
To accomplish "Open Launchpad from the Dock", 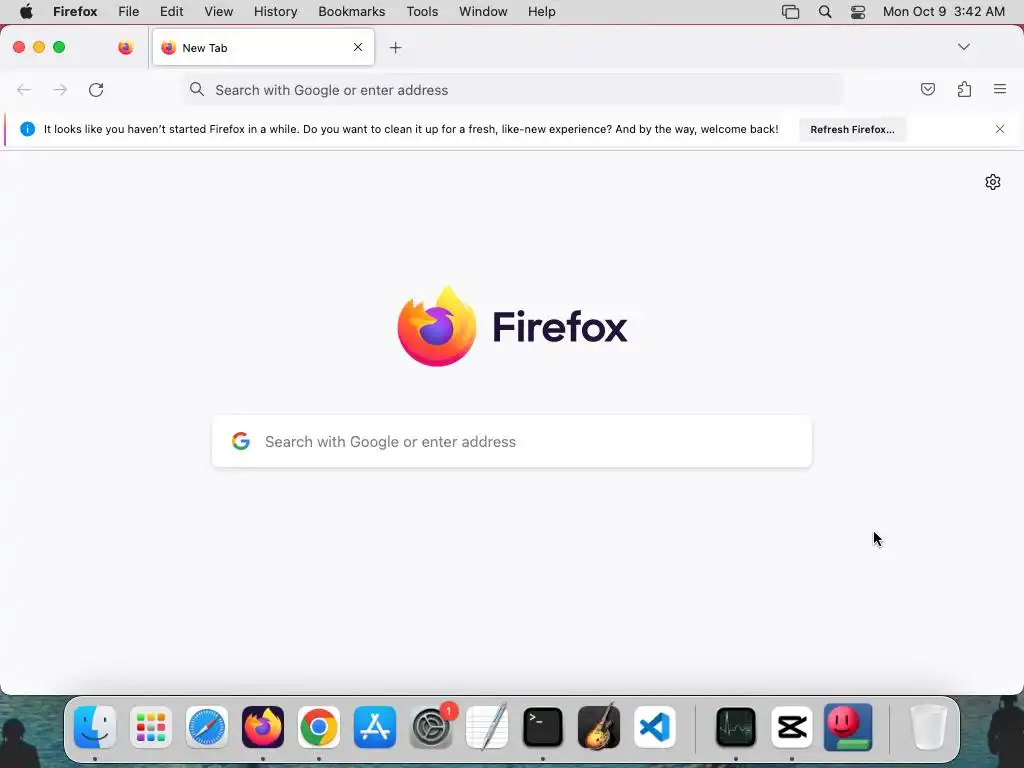I will [151, 727].
